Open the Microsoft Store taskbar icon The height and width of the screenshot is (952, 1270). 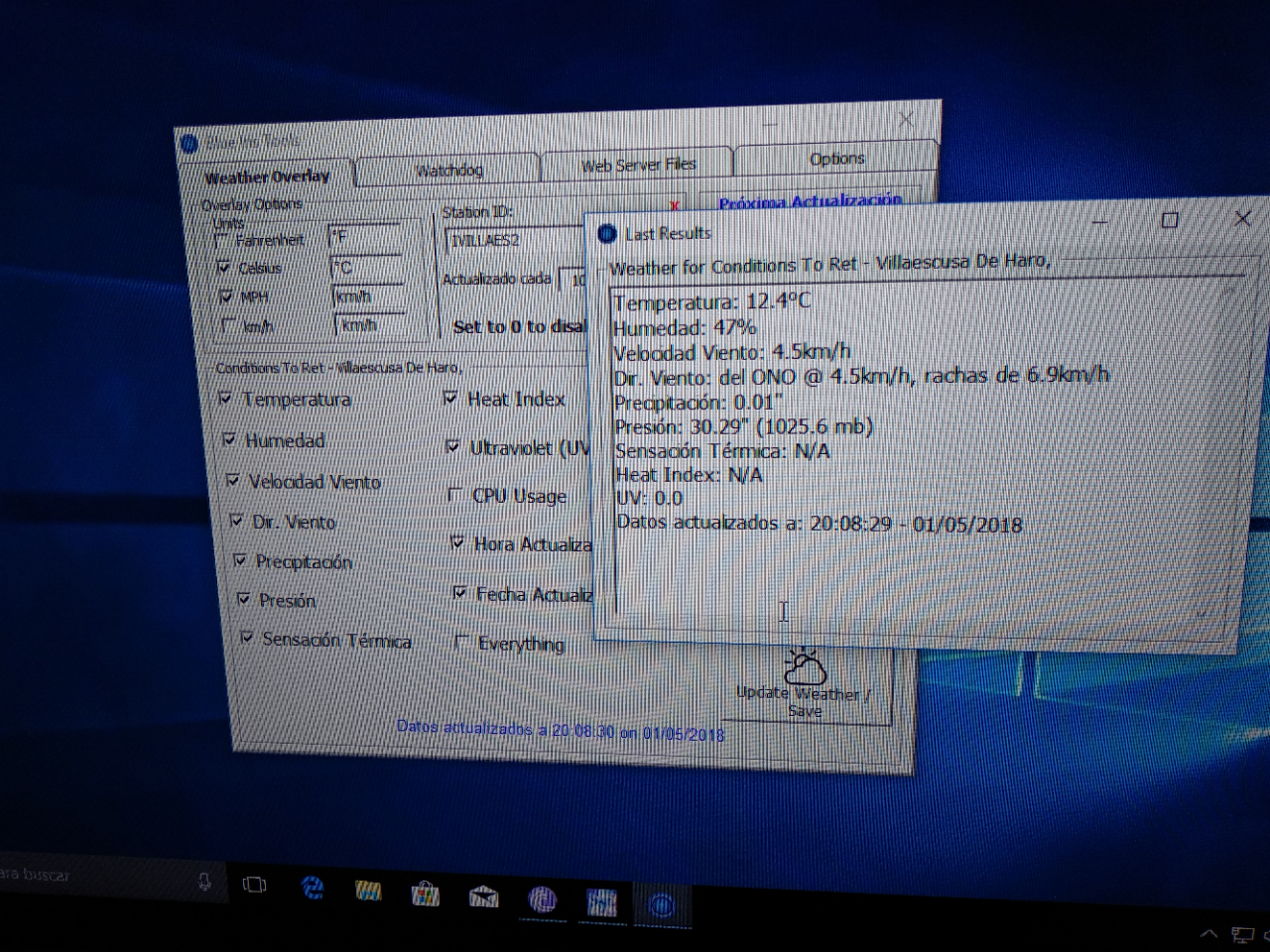point(426,894)
